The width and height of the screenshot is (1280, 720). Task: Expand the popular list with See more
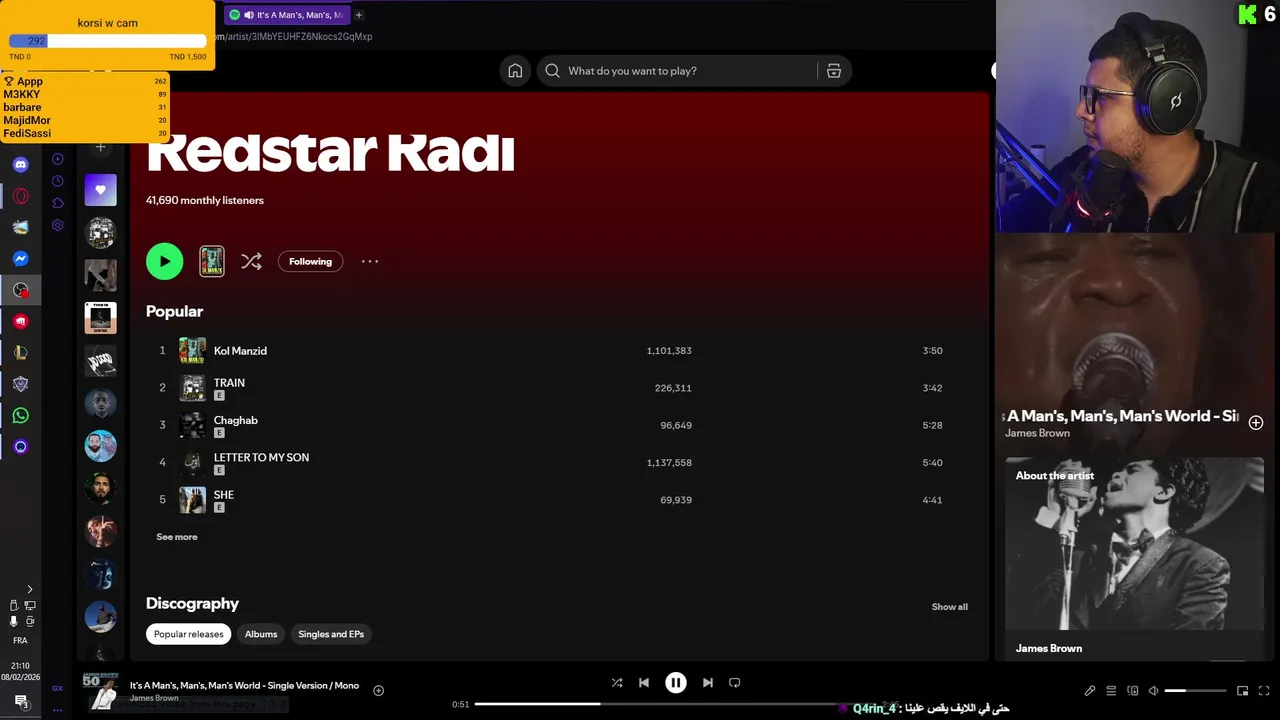point(177,537)
